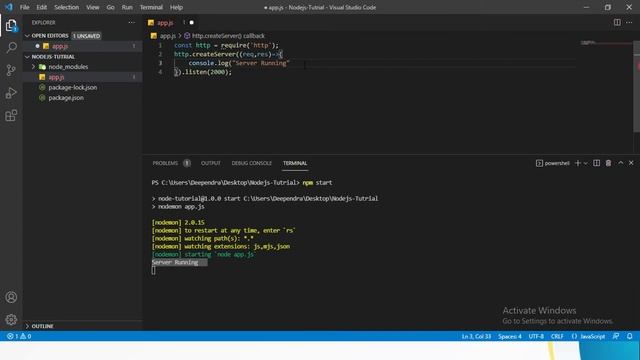Screen dimensions: 640x360
Task: Select the app.js editor tab
Action: (x=165, y=22)
